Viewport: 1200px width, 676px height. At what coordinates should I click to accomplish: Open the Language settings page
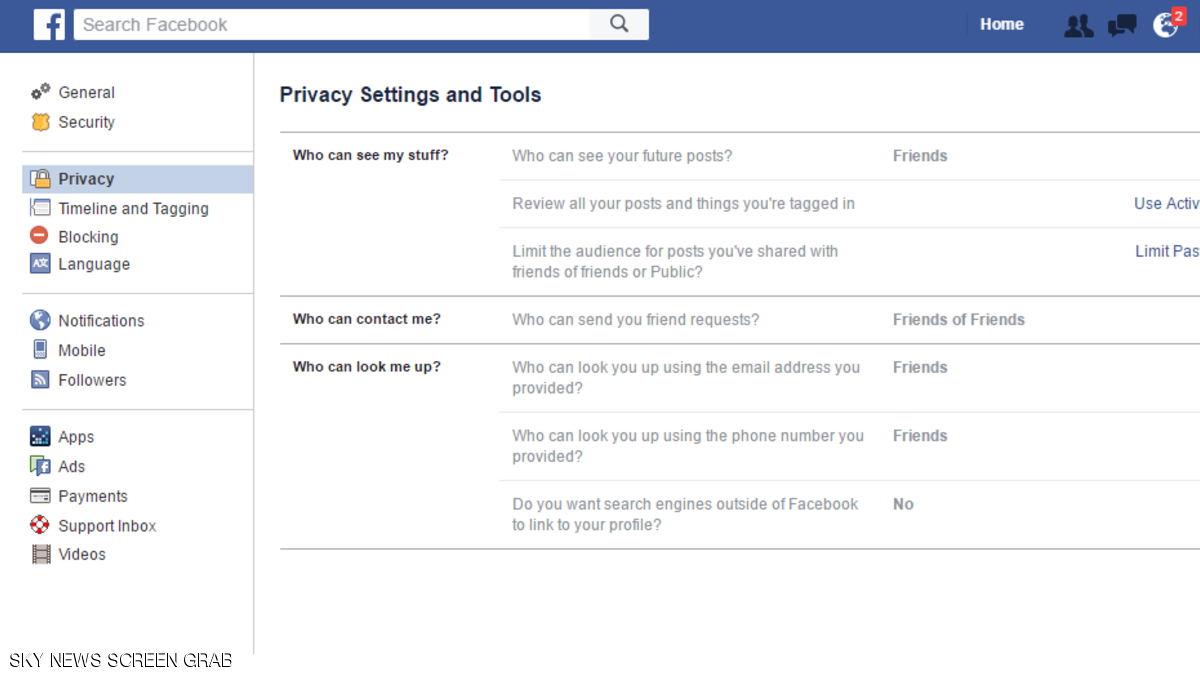(x=94, y=264)
